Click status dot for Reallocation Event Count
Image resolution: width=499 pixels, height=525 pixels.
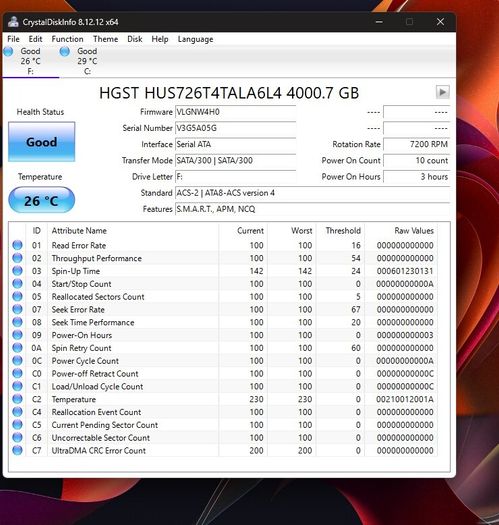[17, 412]
